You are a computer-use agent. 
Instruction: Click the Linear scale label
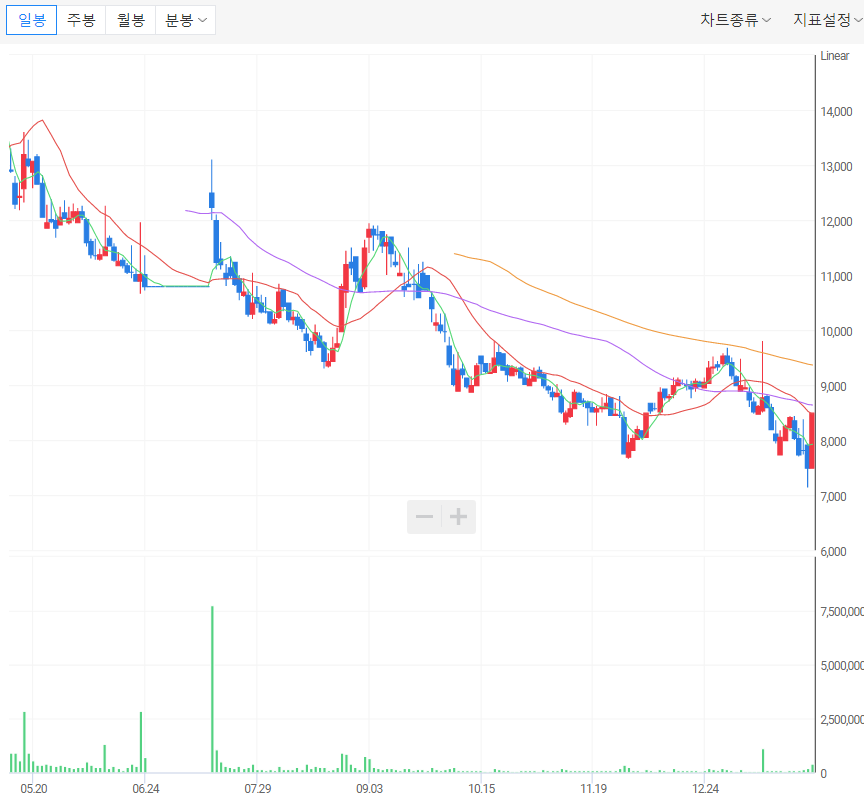(x=834, y=56)
